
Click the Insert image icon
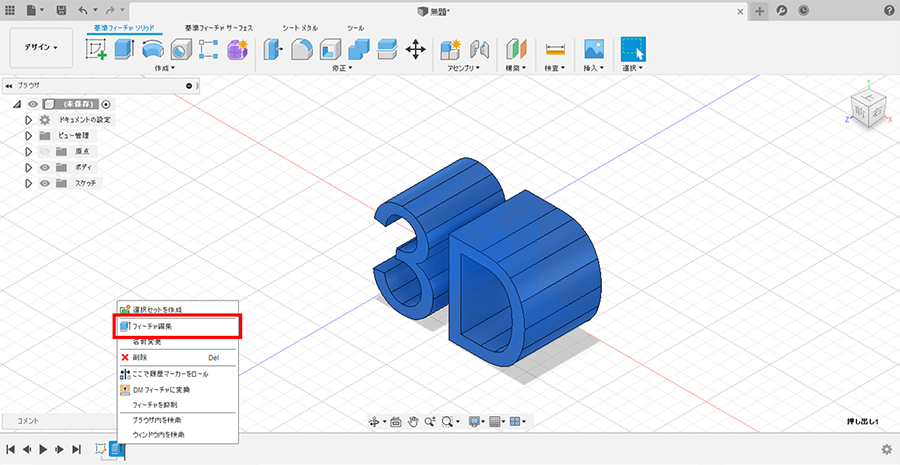coord(594,48)
